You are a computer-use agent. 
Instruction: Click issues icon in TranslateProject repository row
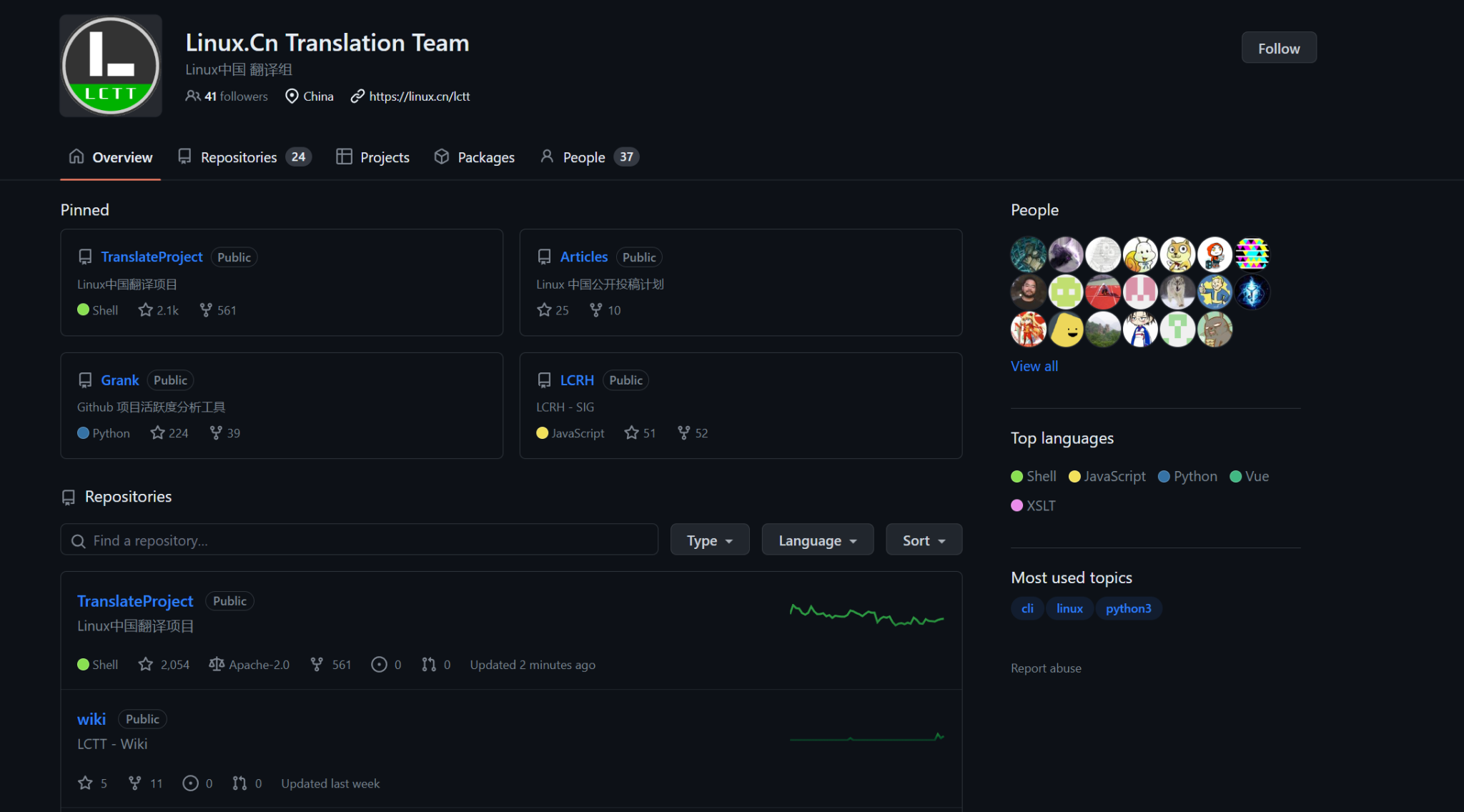(x=379, y=665)
